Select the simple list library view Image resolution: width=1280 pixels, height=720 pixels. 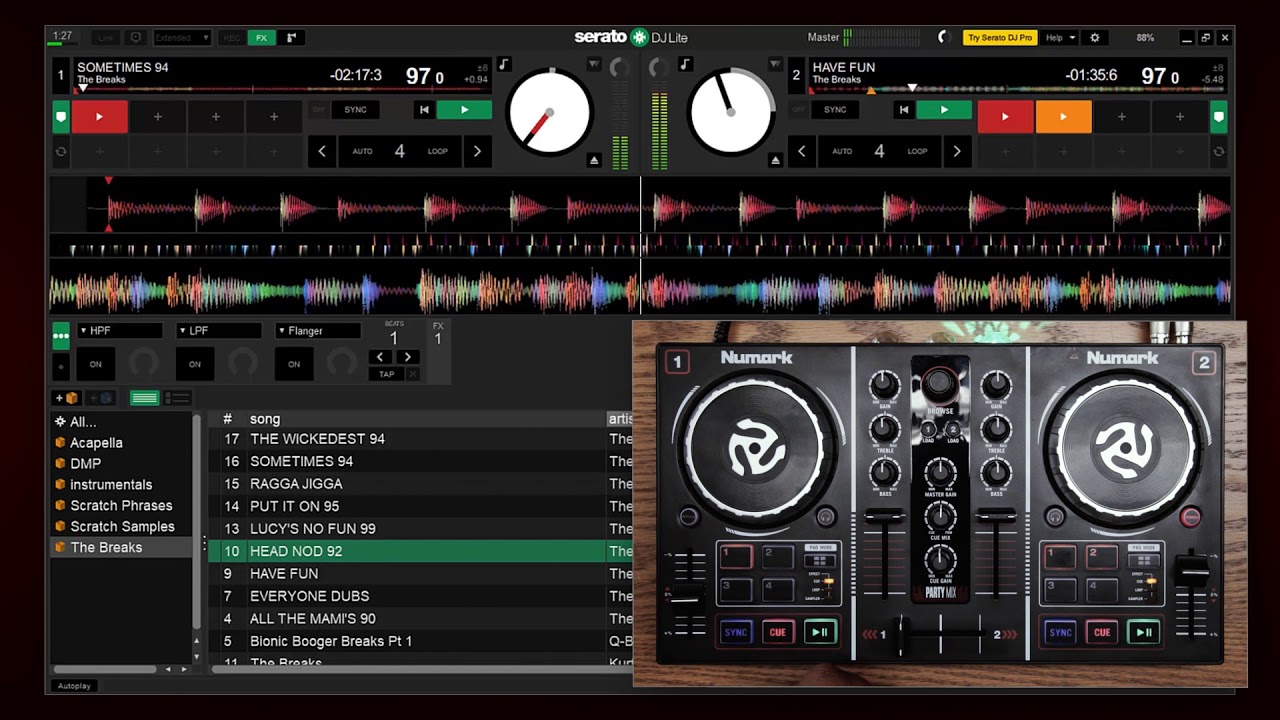(x=144, y=398)
